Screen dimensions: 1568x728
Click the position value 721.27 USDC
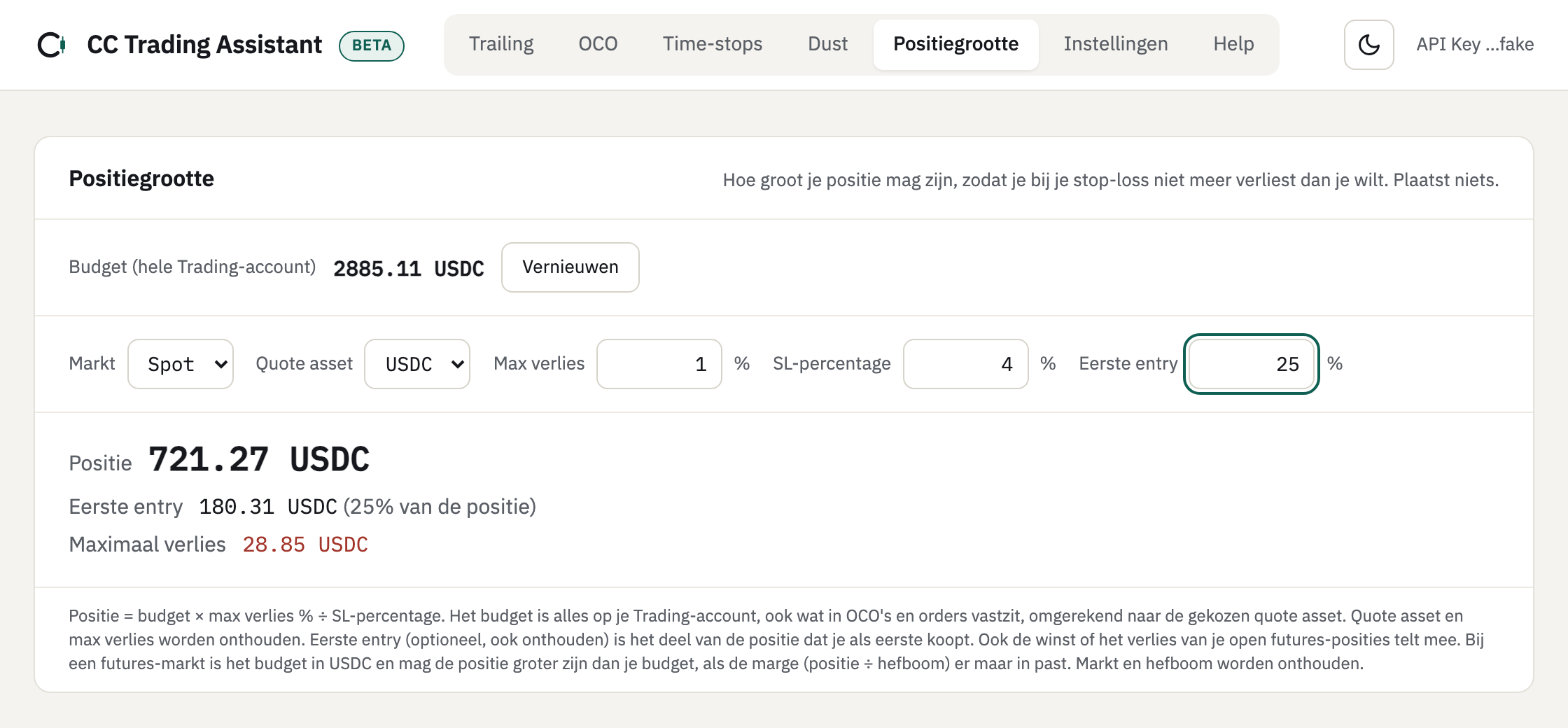click(x=259, y=460)
